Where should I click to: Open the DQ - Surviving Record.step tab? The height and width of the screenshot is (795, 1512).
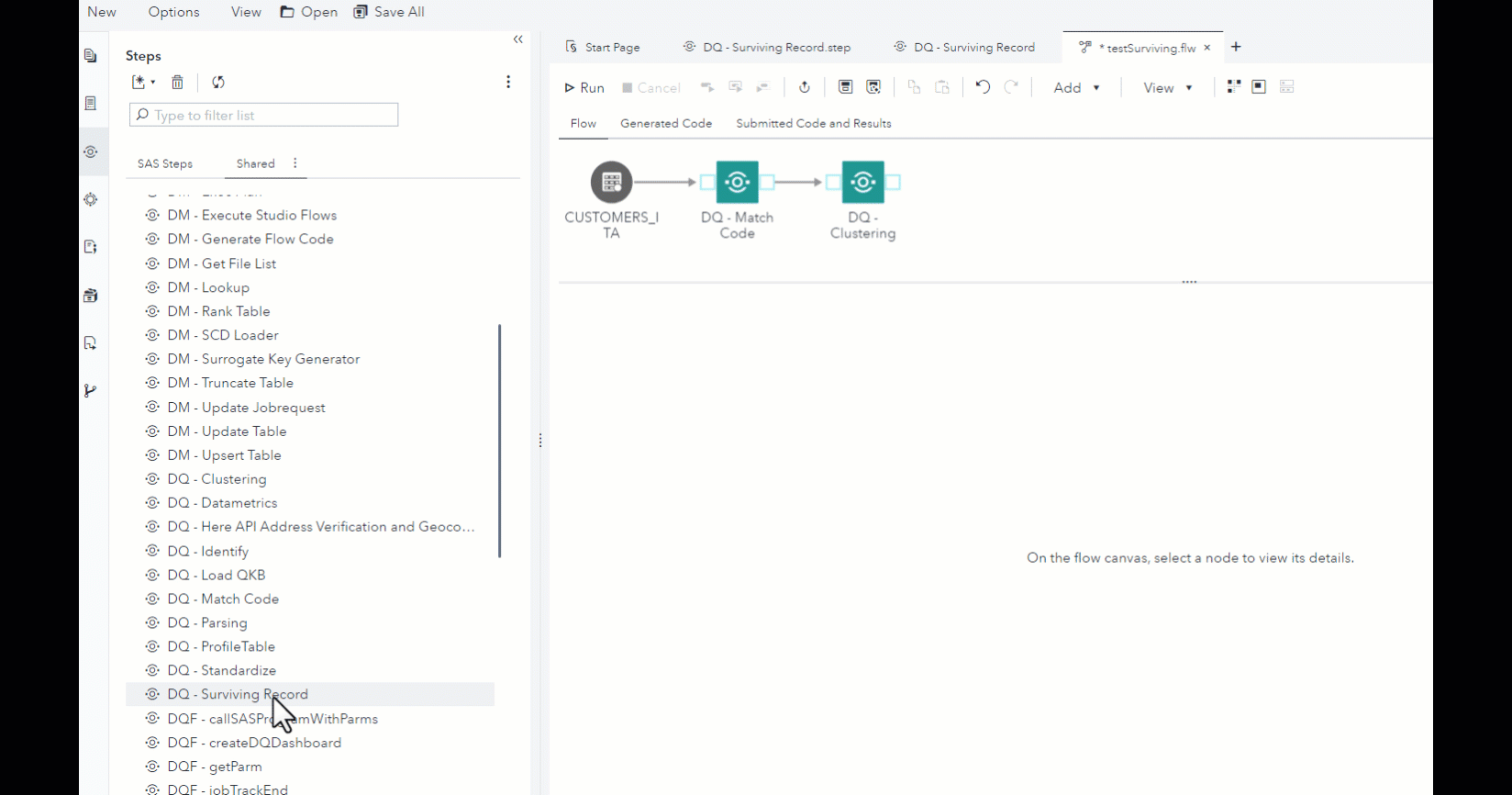pos(767,47)
